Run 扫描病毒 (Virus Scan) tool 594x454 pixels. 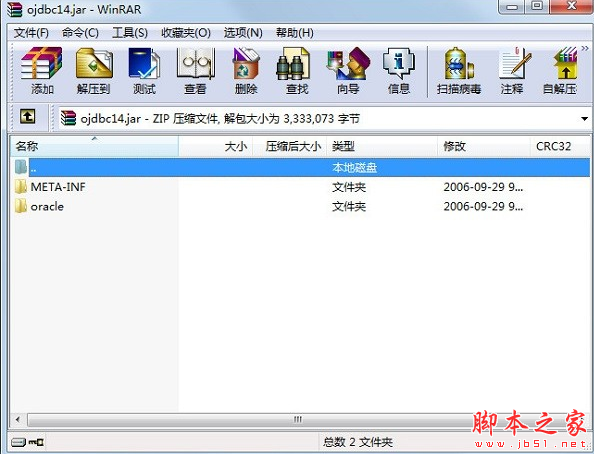(459, 71)
